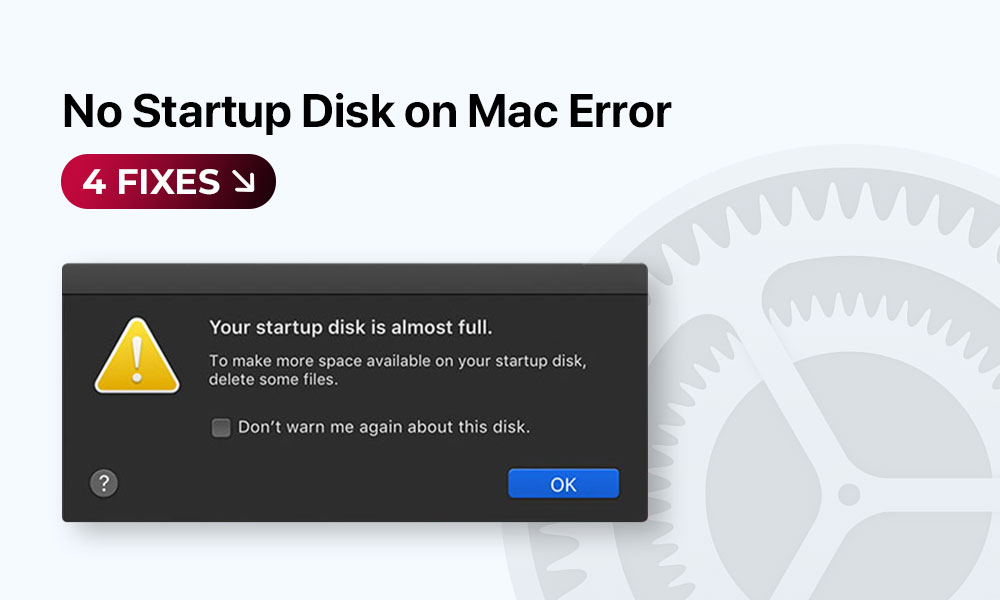Click the word "Error" in the heading

[x=619, y=112]
